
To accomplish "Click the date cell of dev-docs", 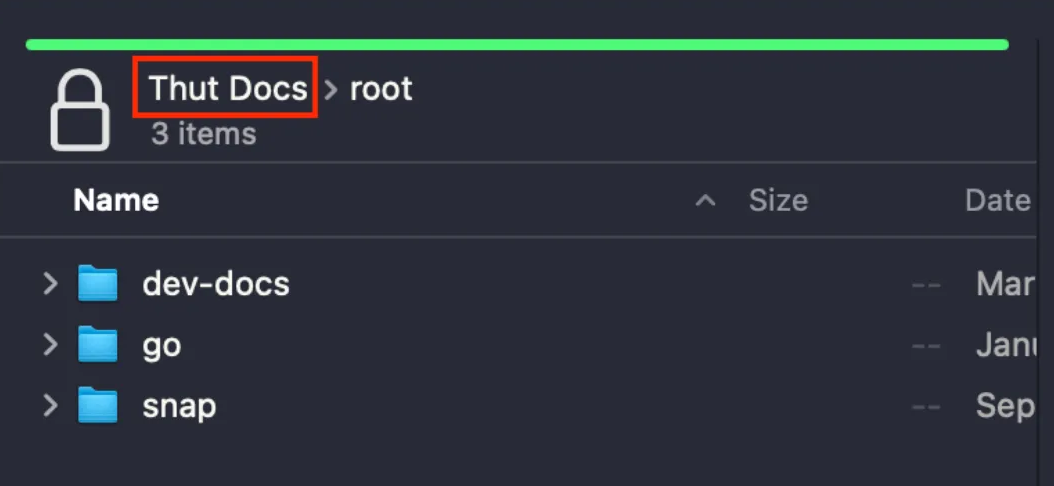I will [x=1004, y=284].
